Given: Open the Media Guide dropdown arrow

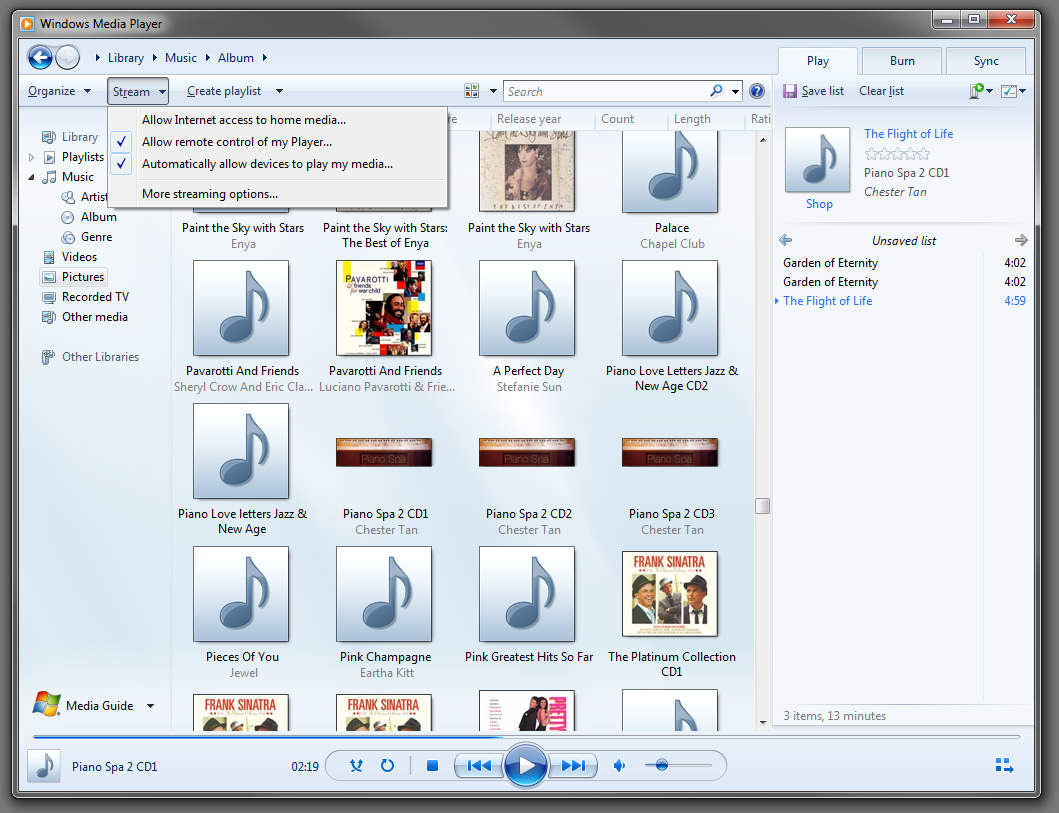Looking at the screenshot, I should tap(150, 706).
